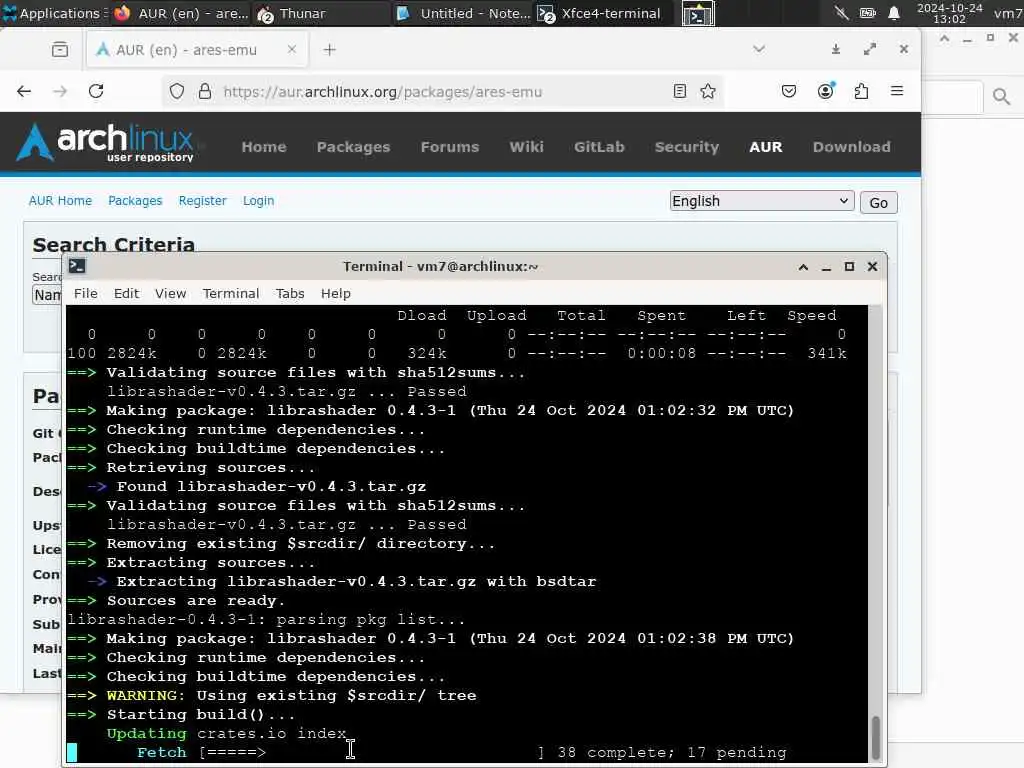
Task: Open the terminal Tabs menu
Action: click(x=290, y=293)
